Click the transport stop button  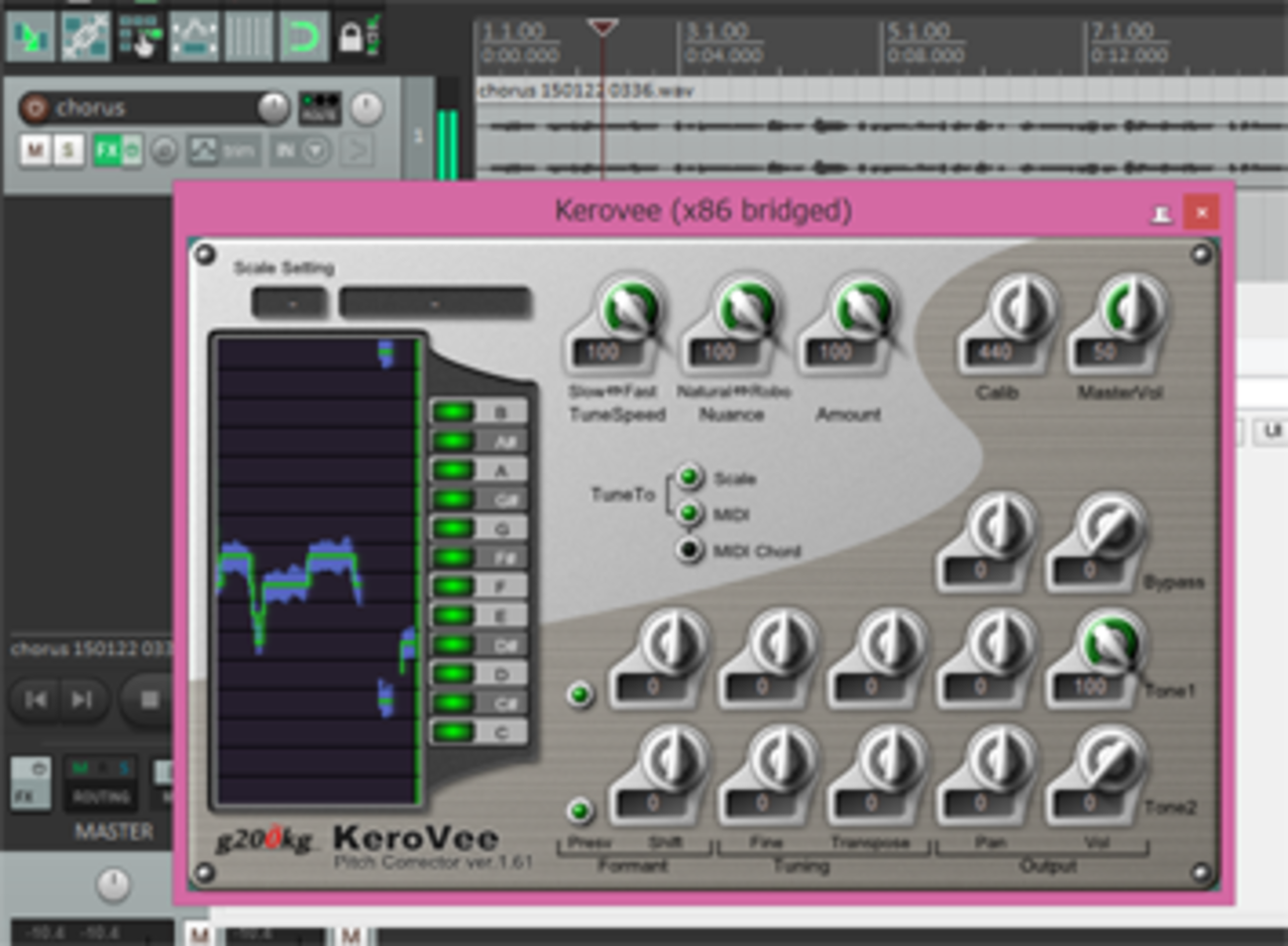tap(149, 700)
